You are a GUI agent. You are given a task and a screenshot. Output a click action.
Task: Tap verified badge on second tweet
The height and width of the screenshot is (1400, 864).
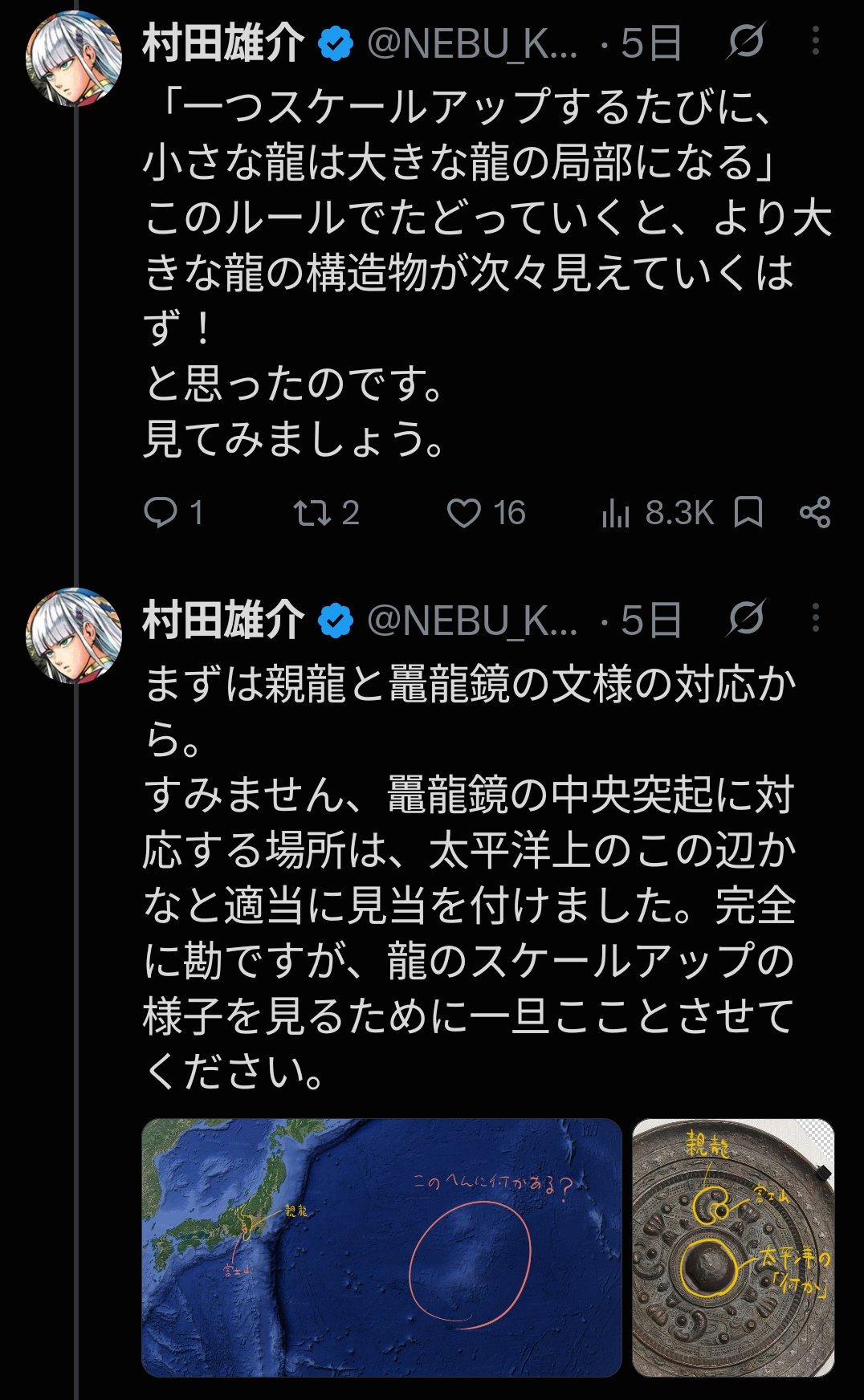(x=336, y=621)
